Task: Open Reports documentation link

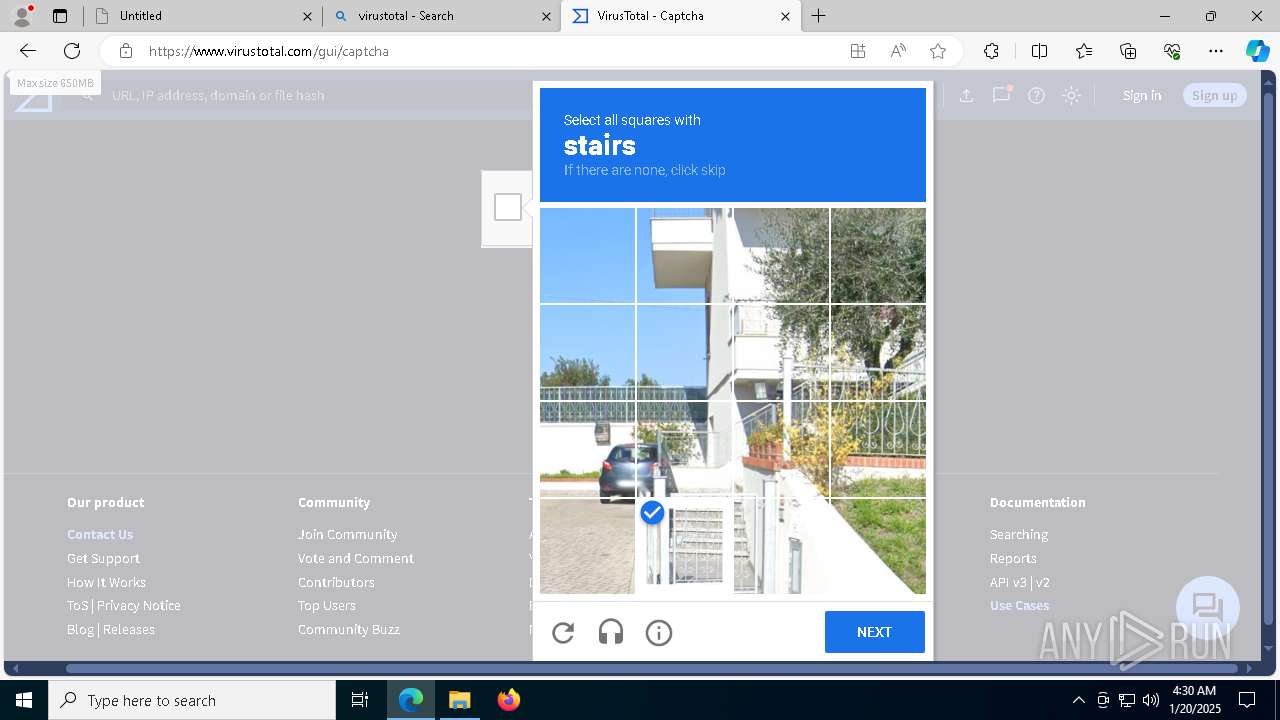Action: [1013, 558]
